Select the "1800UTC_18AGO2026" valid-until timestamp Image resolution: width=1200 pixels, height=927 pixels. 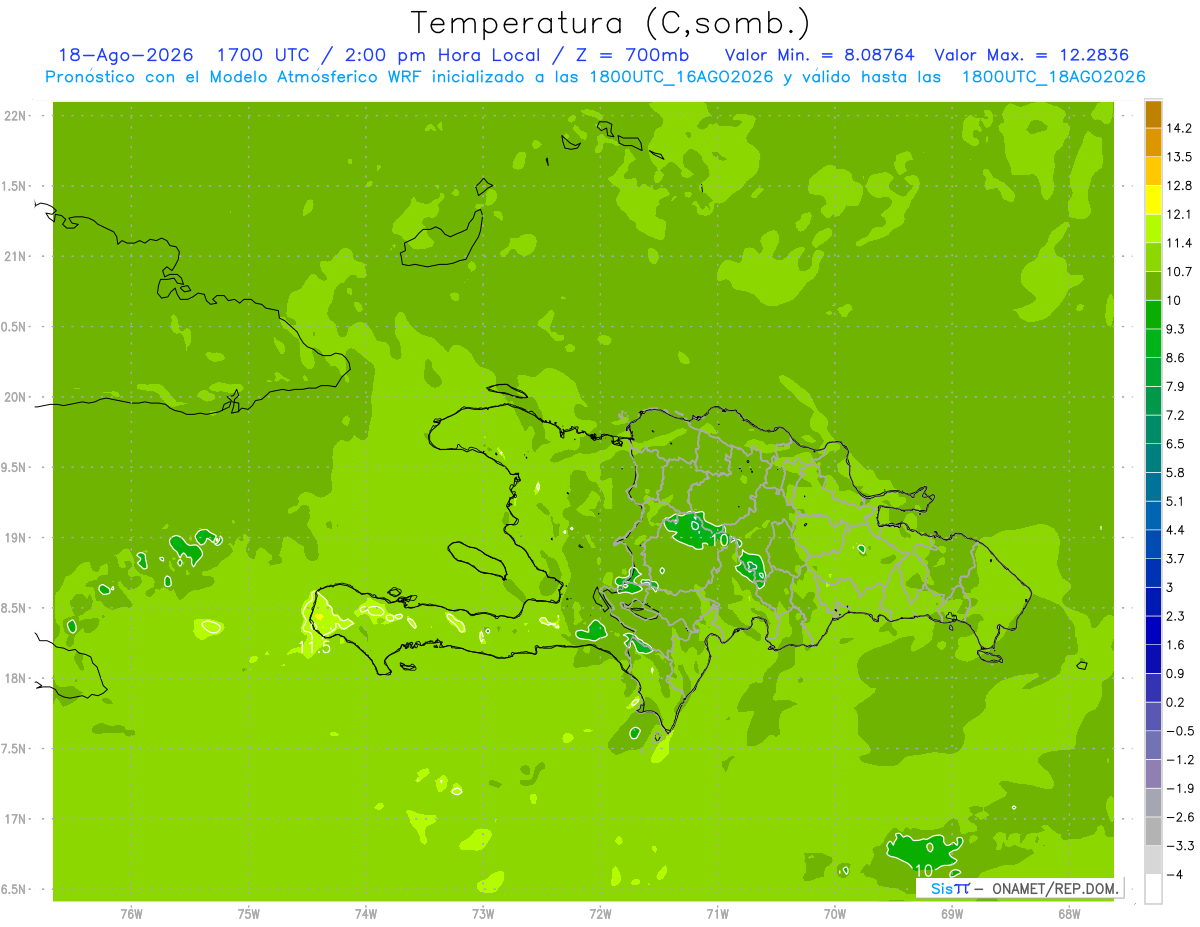(x=1053, y=77)
